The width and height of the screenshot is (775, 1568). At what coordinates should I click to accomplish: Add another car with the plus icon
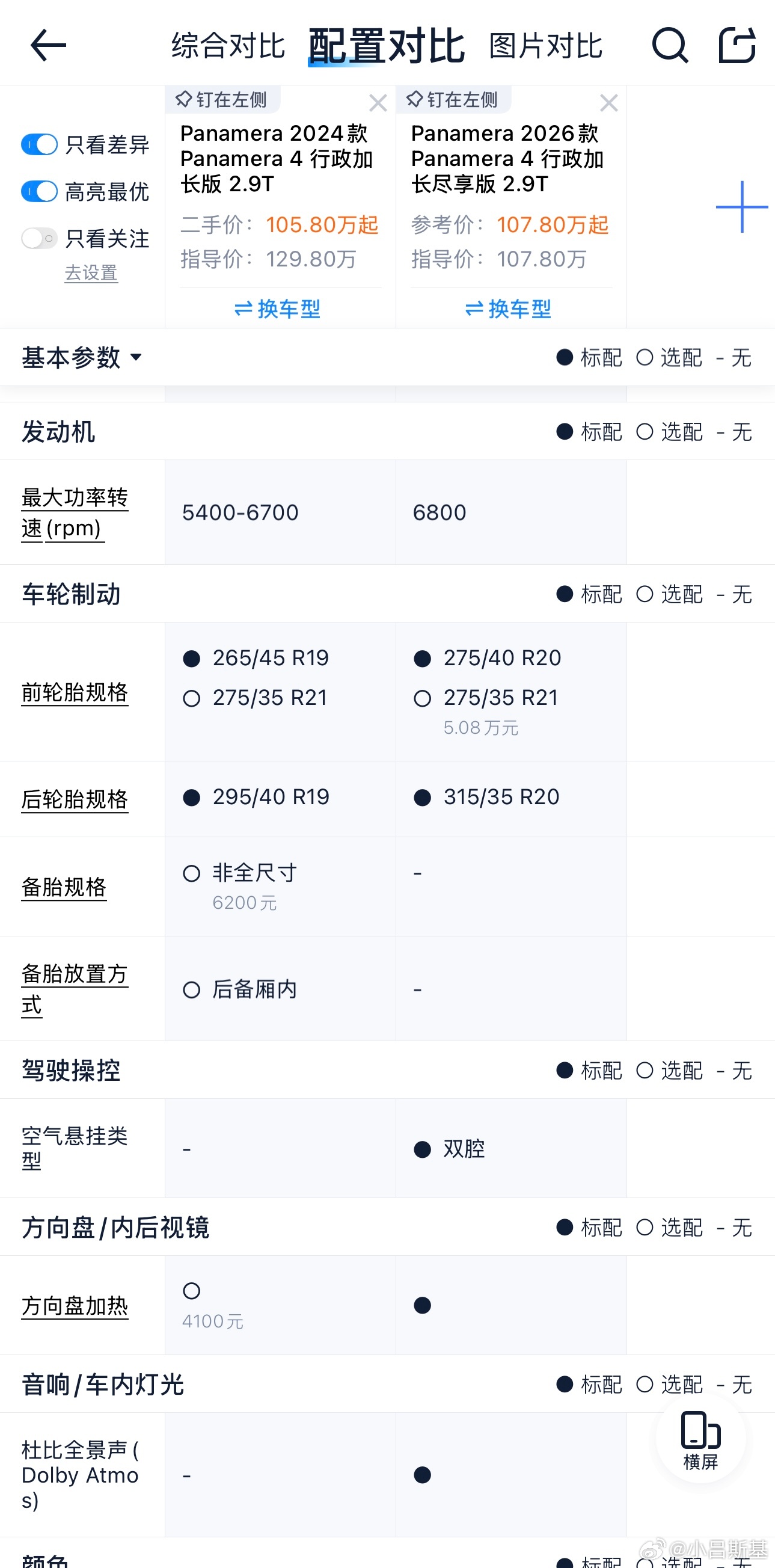(741, 207)
